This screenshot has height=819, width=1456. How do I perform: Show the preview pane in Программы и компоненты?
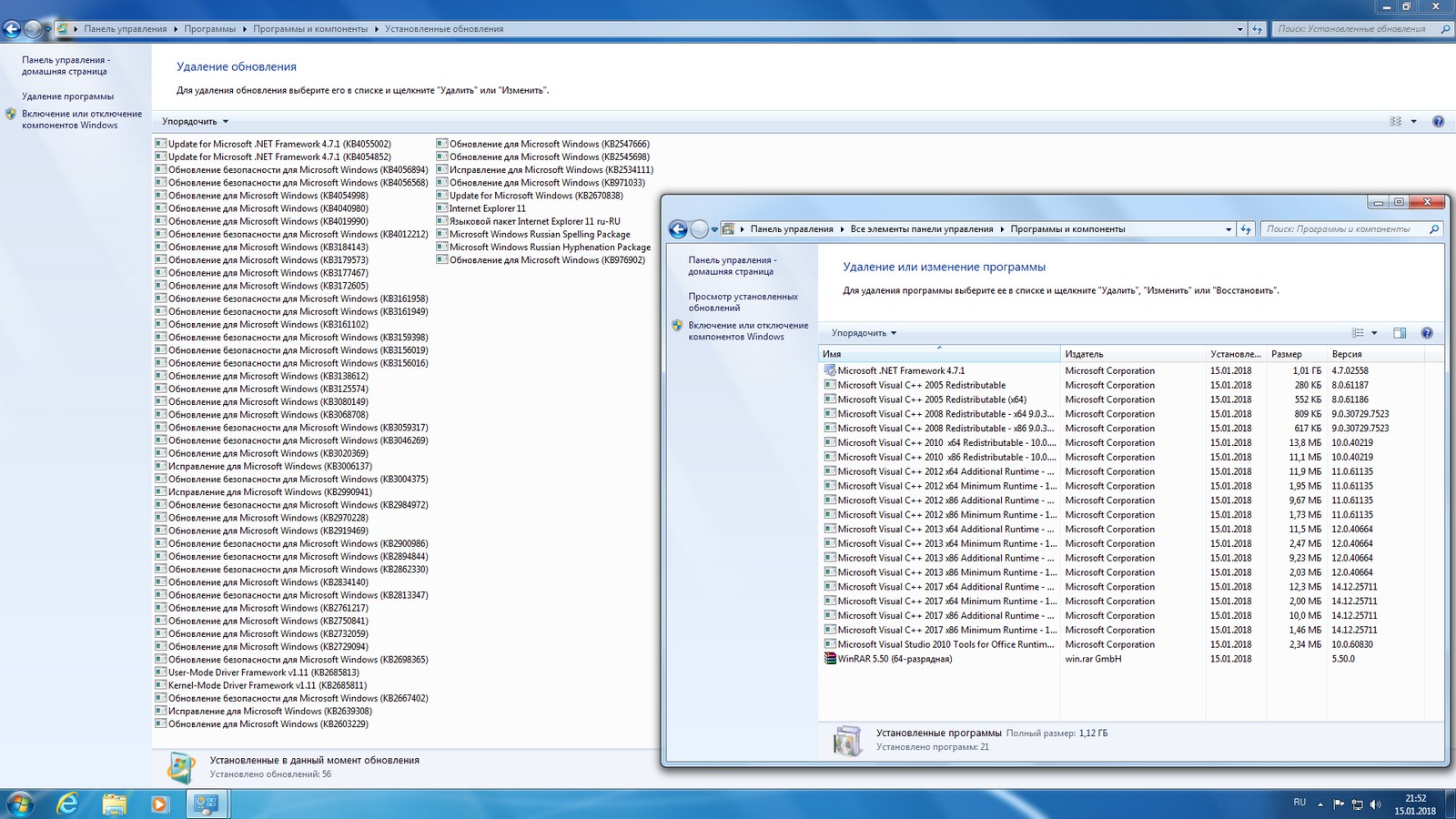coord(1400,333)
